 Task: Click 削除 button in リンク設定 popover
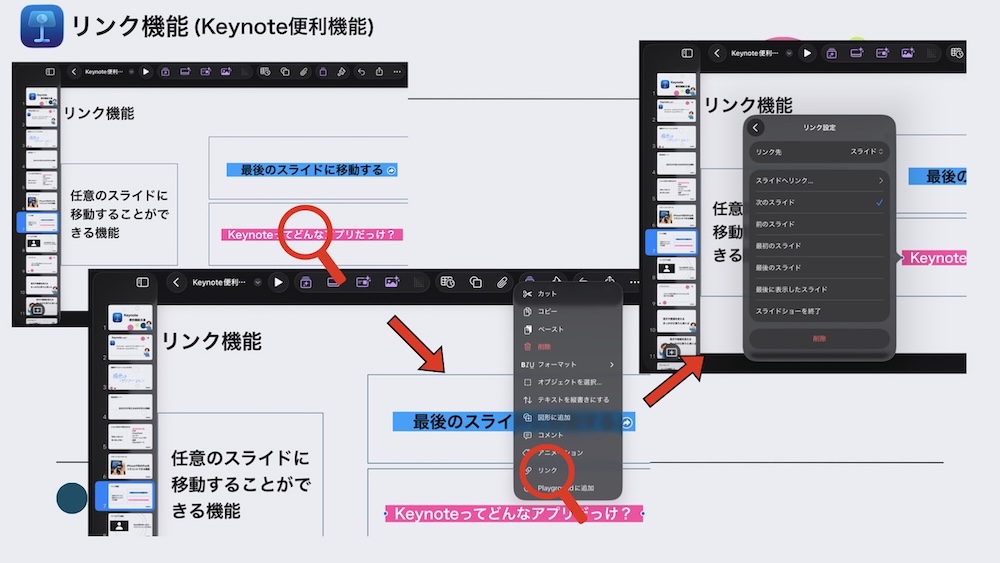pyautogui.click(x=819, y=339)
